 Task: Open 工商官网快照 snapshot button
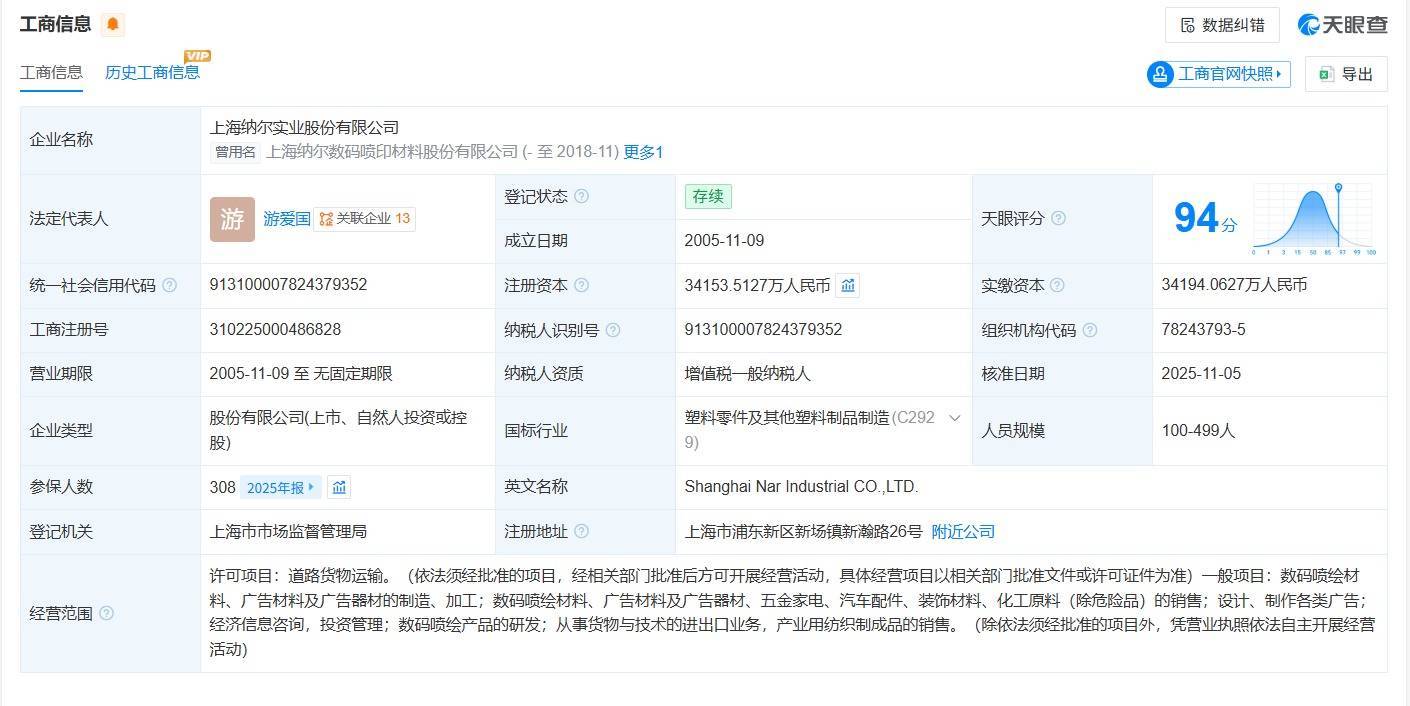point(1219,74)
